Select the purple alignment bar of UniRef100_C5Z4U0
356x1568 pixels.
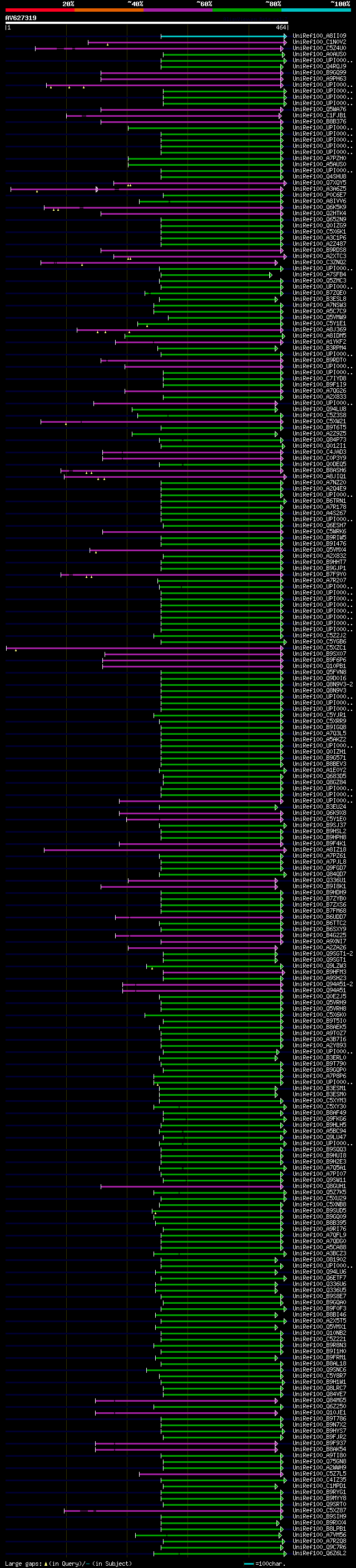tap(160, 49)
